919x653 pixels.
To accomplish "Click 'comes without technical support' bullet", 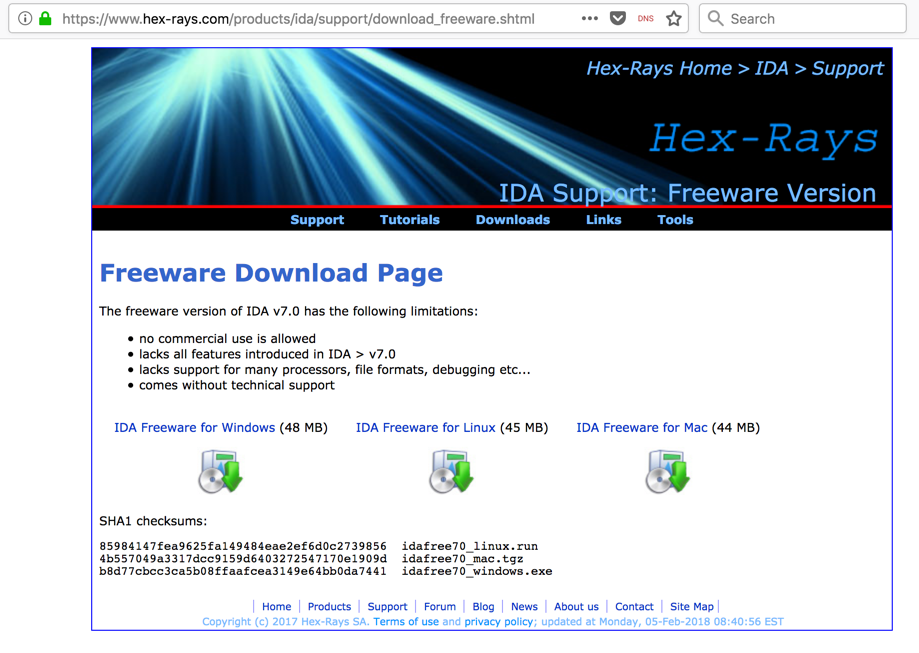I will pos(237,385).
